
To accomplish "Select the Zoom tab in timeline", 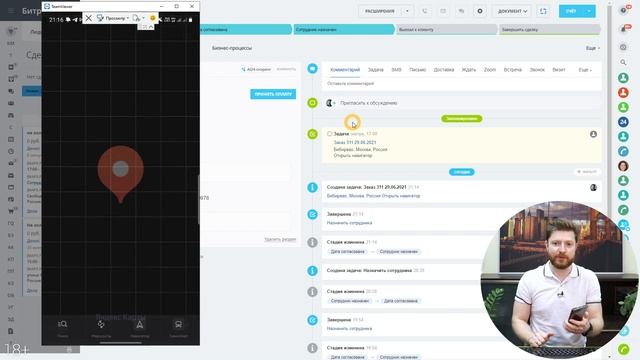I will pyautogui.click(x=490, y=70).
